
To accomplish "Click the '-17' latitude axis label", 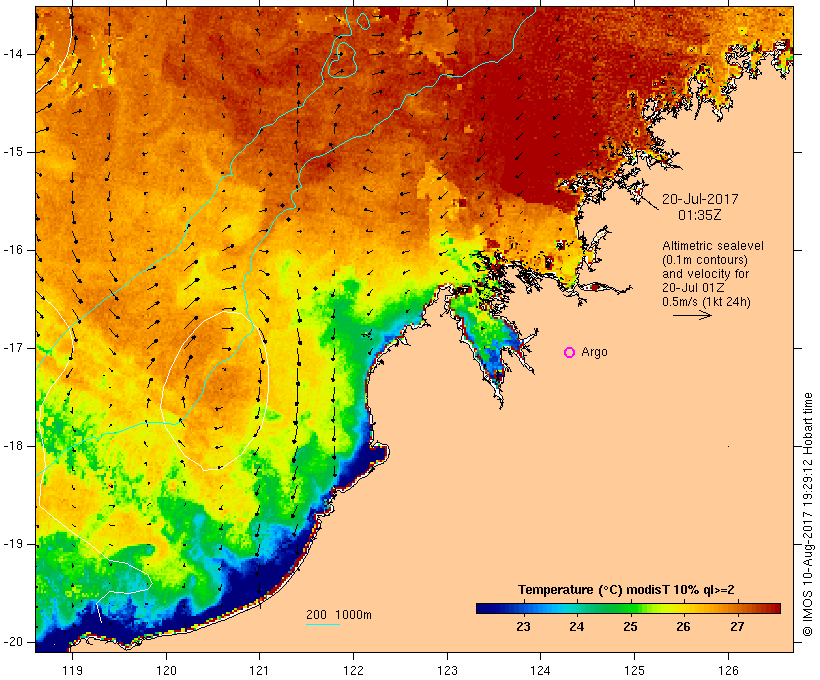I will tap(13, 348).
